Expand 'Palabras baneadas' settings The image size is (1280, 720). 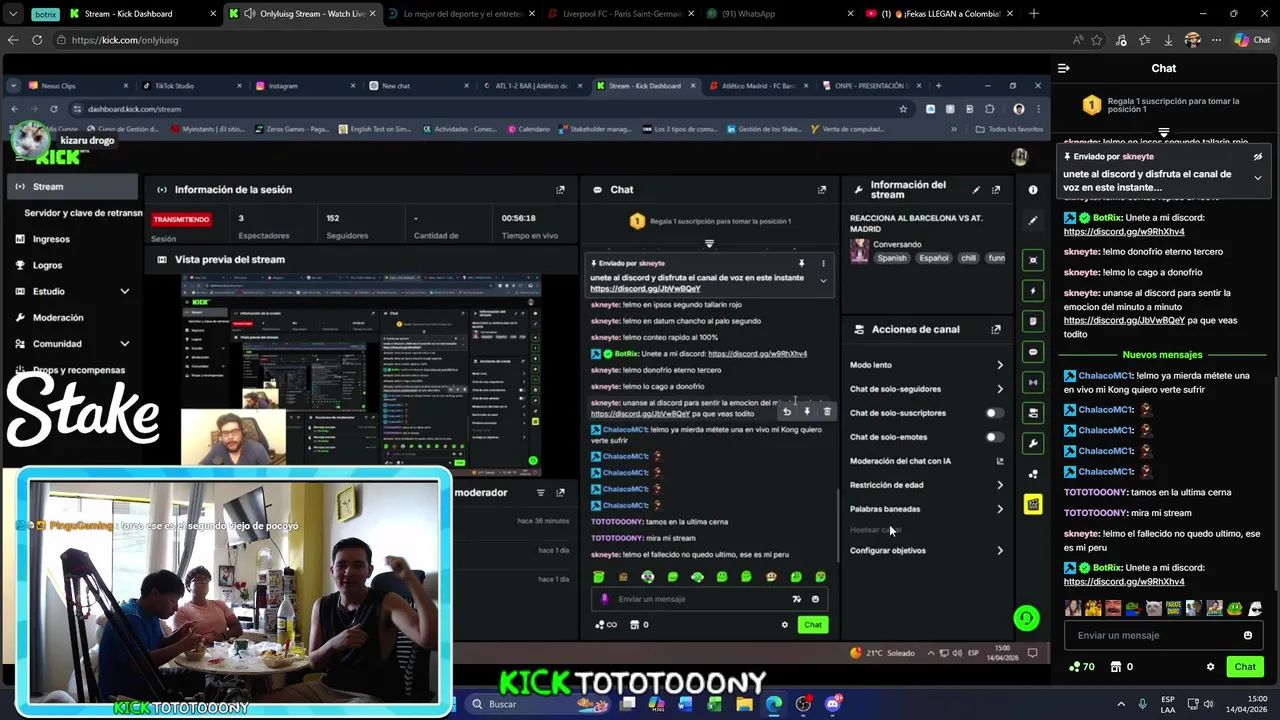point(999,509)
